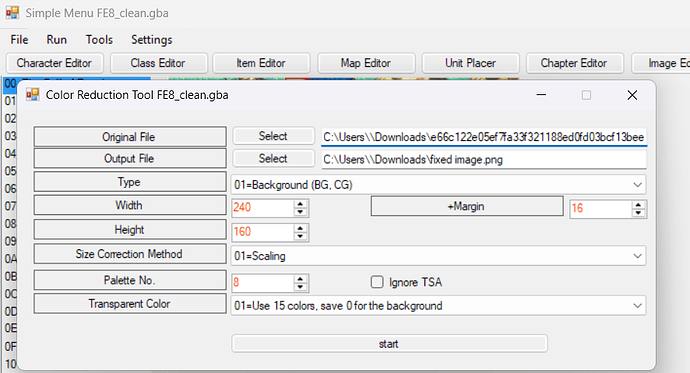
Task: Select row 0D in the list
Action: (10, 311)
